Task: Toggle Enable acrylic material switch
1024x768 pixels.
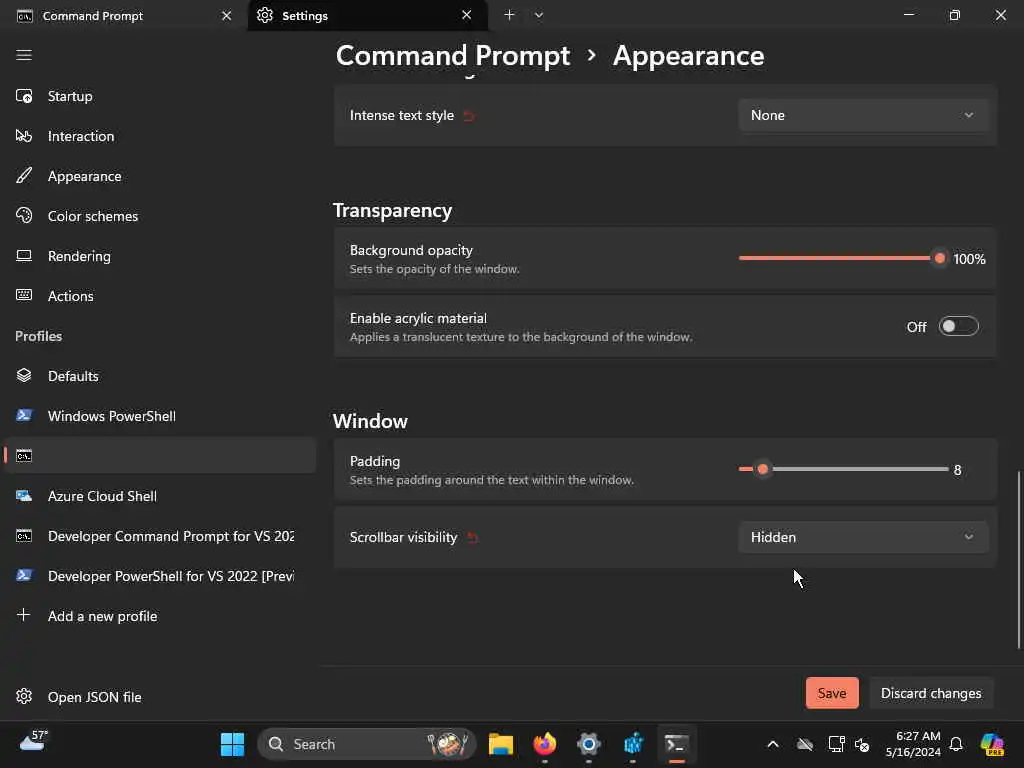Action: (958, 326)
